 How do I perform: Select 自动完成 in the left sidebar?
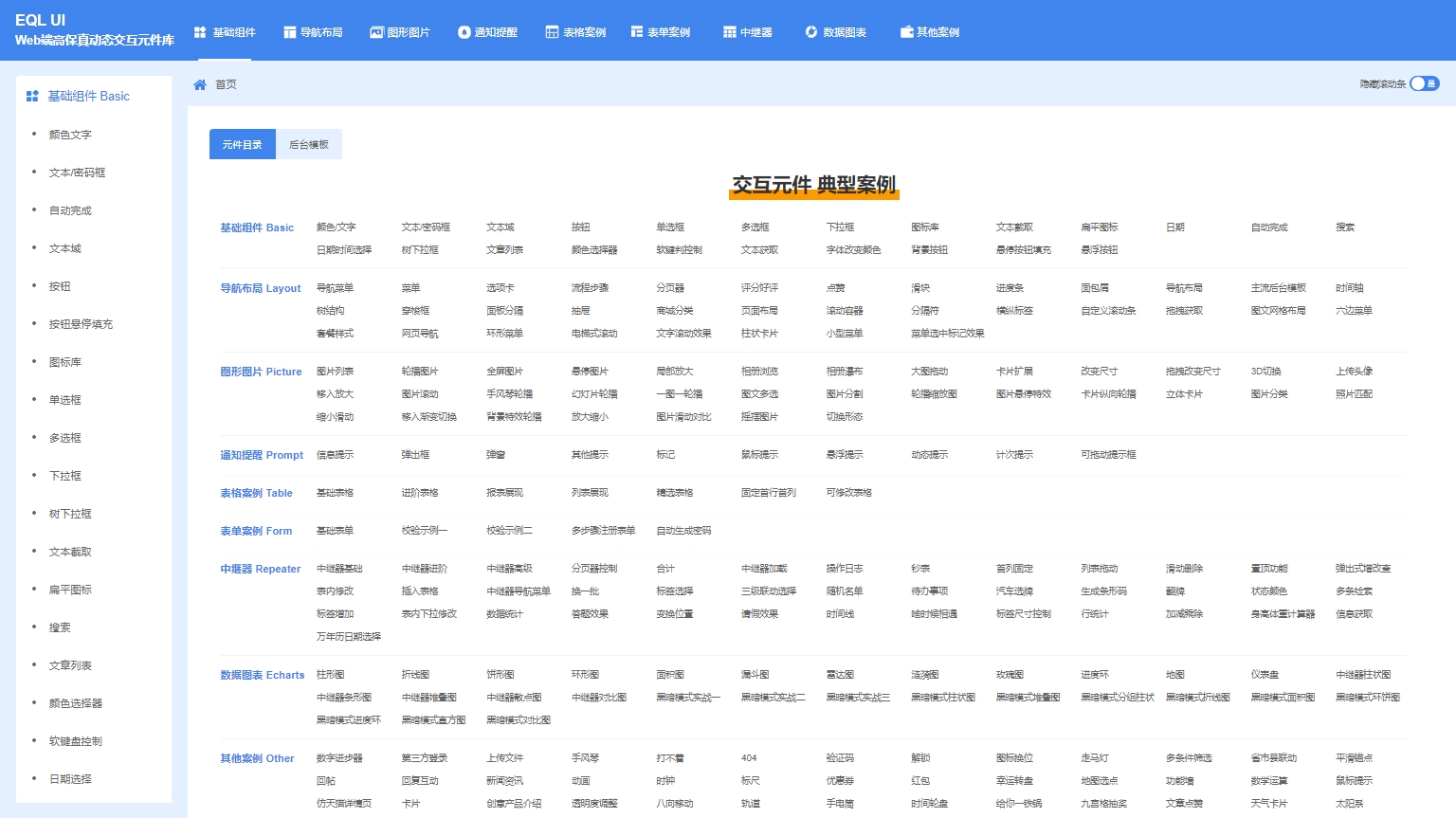[x=70, y=210]
